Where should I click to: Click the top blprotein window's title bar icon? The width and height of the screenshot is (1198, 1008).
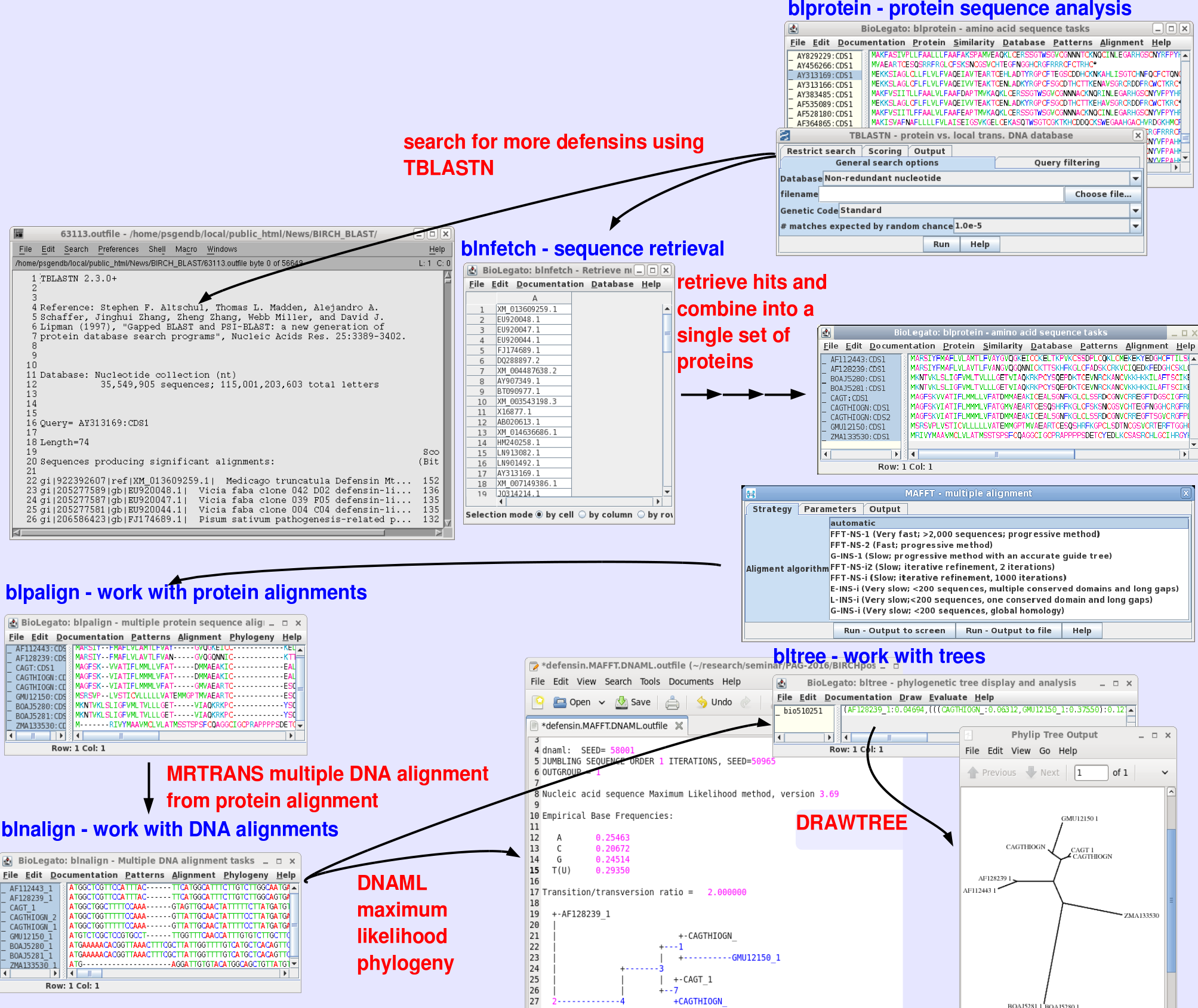793,29
